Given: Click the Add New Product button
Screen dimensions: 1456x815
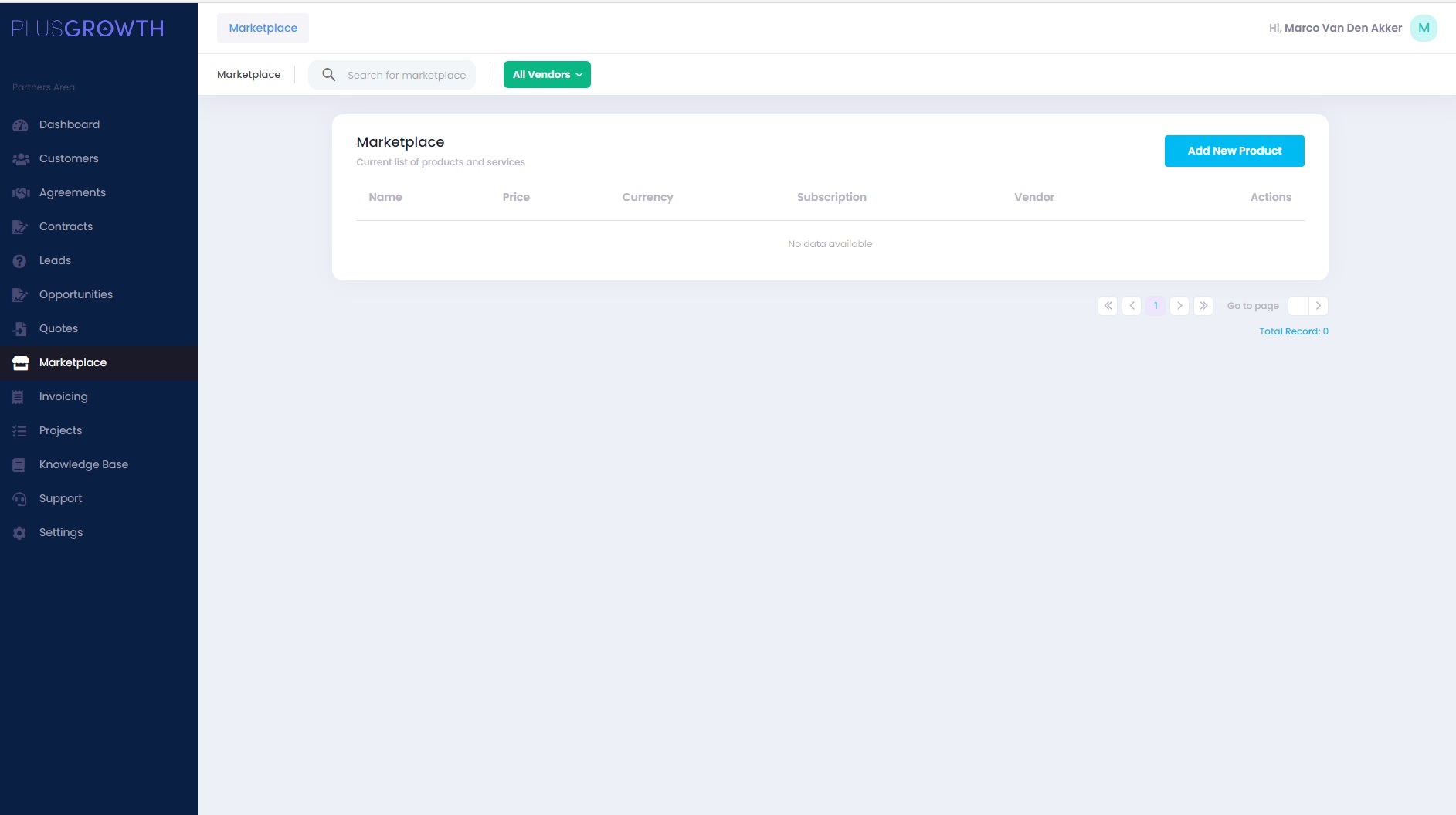Looking at the screenshot, I should 1234,151.
